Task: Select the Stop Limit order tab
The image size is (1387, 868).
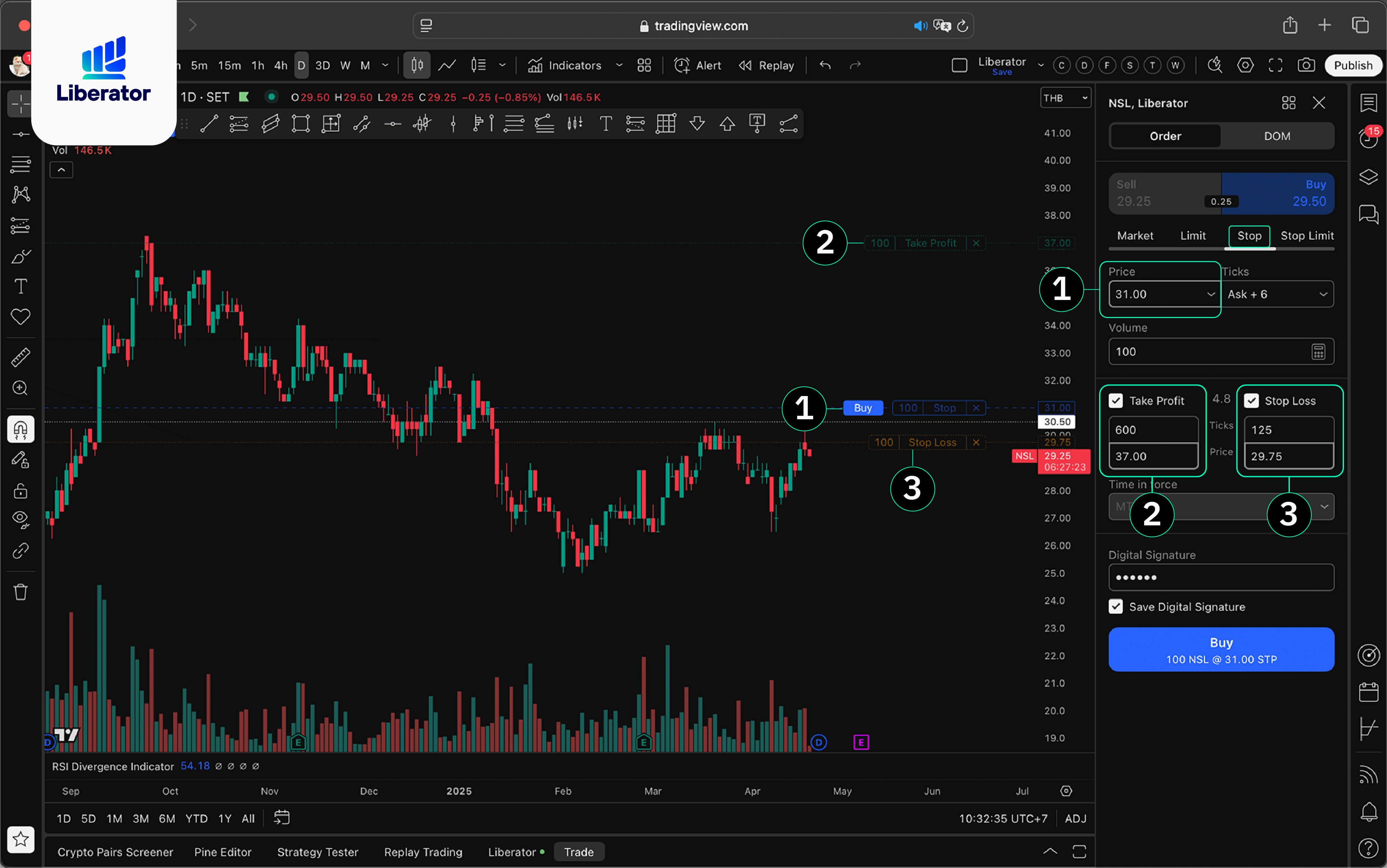Action: pyautogui.click(x=1307, y=236)
